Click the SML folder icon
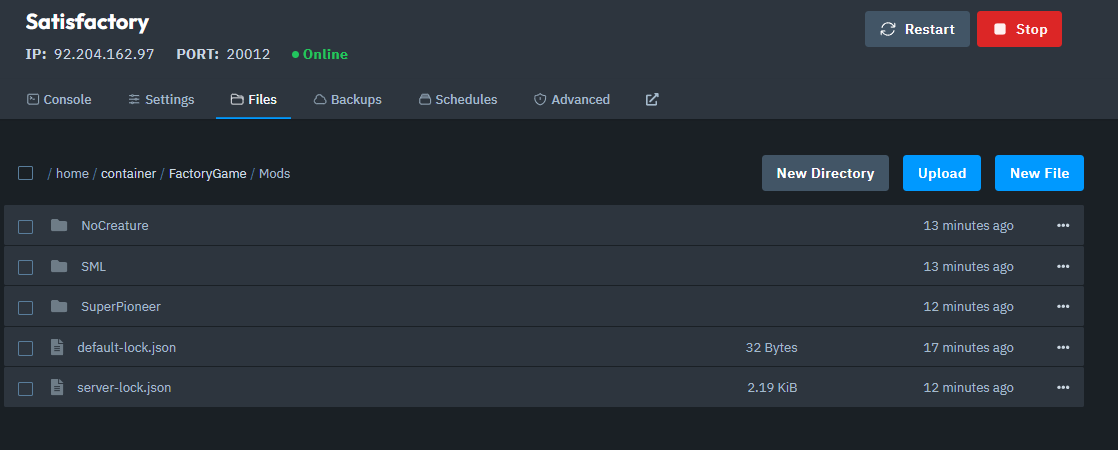 pos(59,266)
